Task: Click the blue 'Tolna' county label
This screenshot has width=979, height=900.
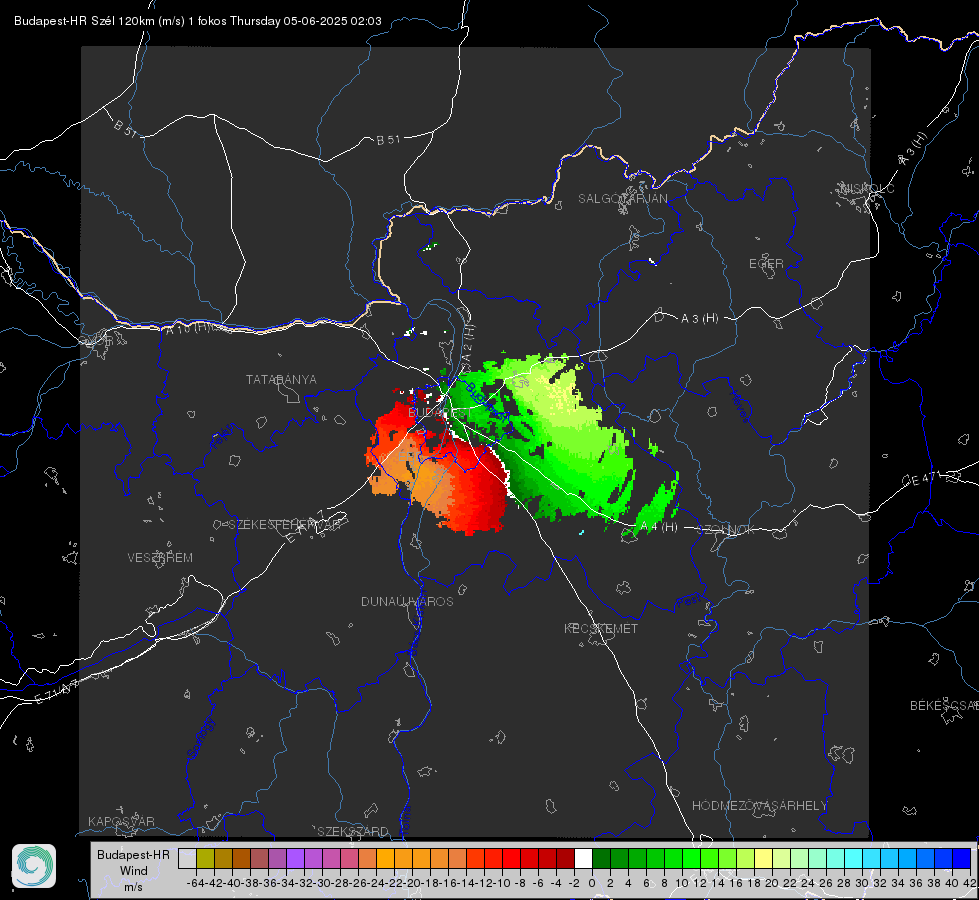Action: point(405,819)
